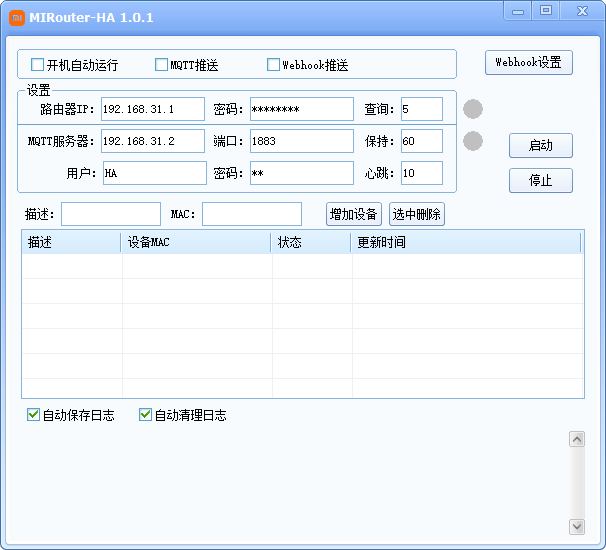Image resolution: width=606 pixels, height=550 pixels.
Task: Click the MIRouter-HA orange app icon
Action: click(x=17, y=18)
